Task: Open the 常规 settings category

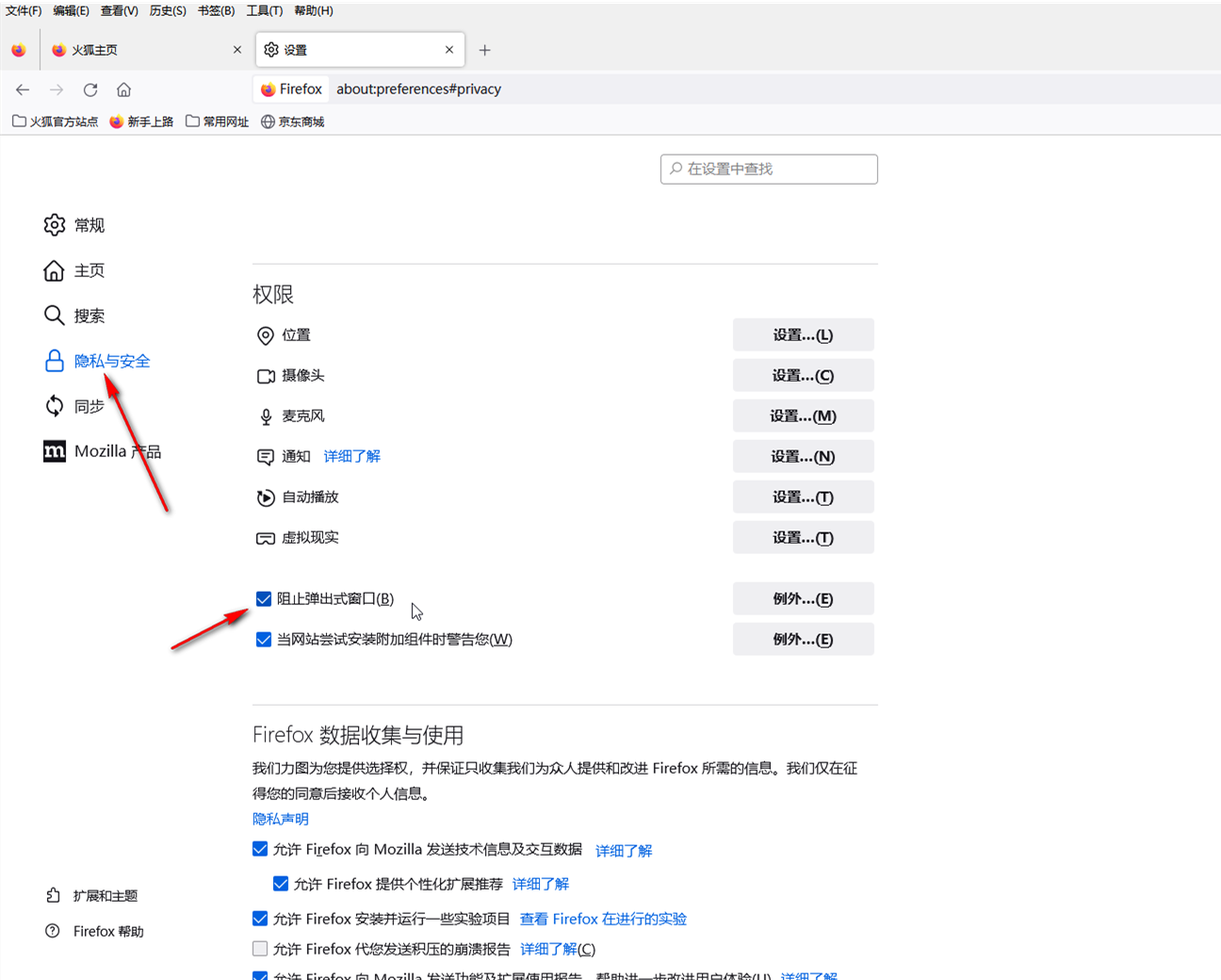Action: click(x=73, y=225)
